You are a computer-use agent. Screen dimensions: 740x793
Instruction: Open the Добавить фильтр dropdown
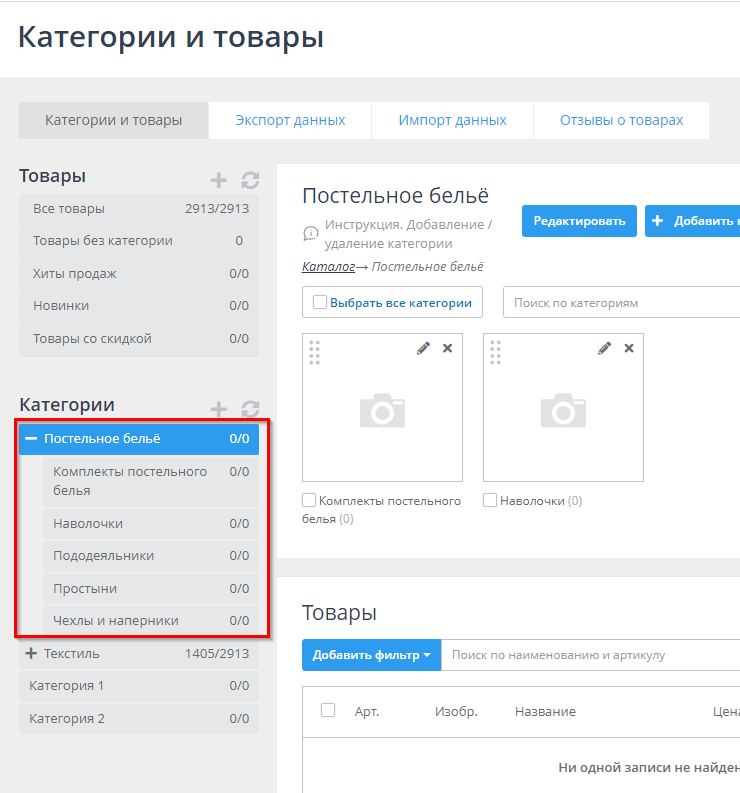tap(371, 655)
